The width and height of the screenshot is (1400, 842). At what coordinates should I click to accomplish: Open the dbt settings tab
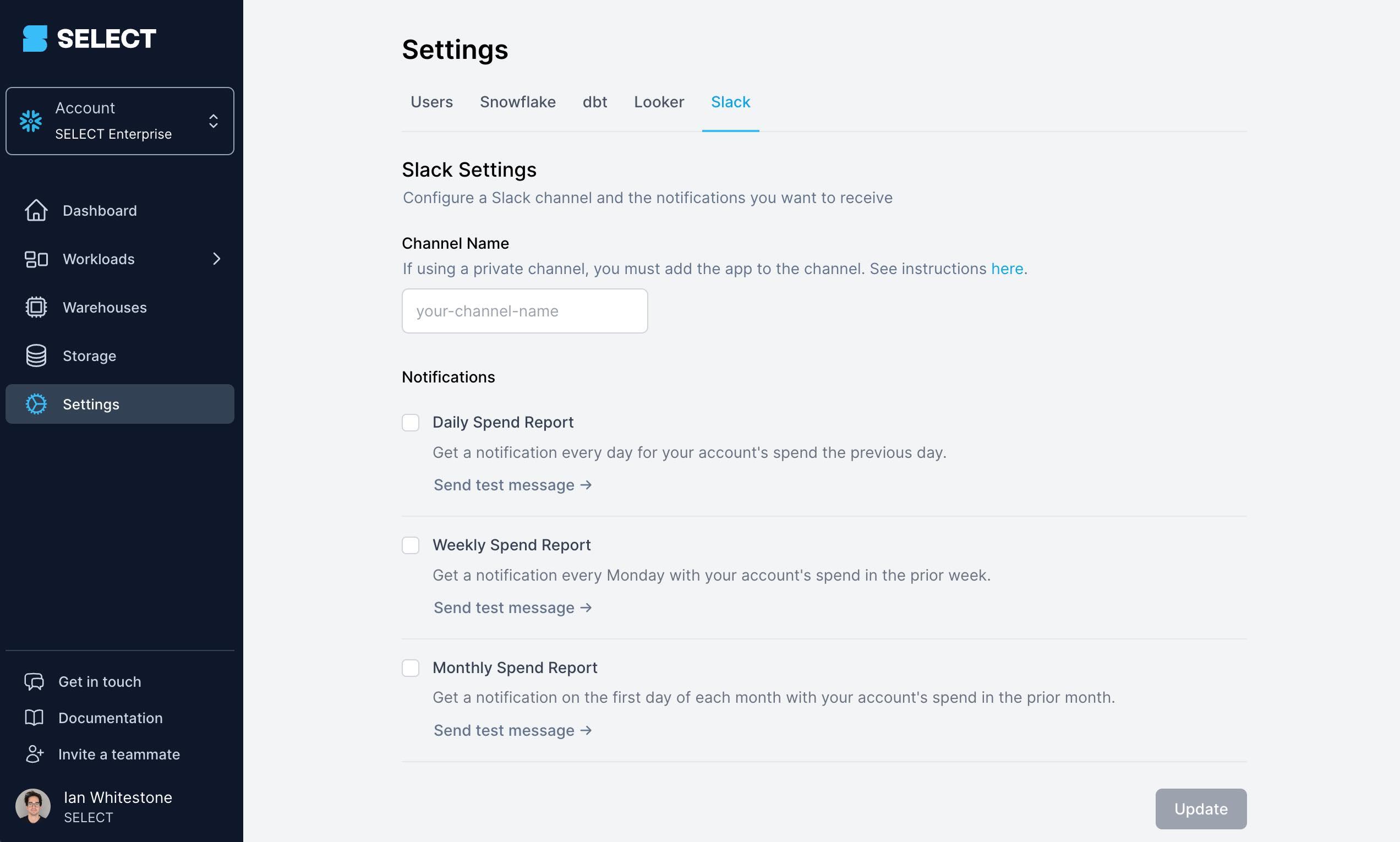point(594,102)
